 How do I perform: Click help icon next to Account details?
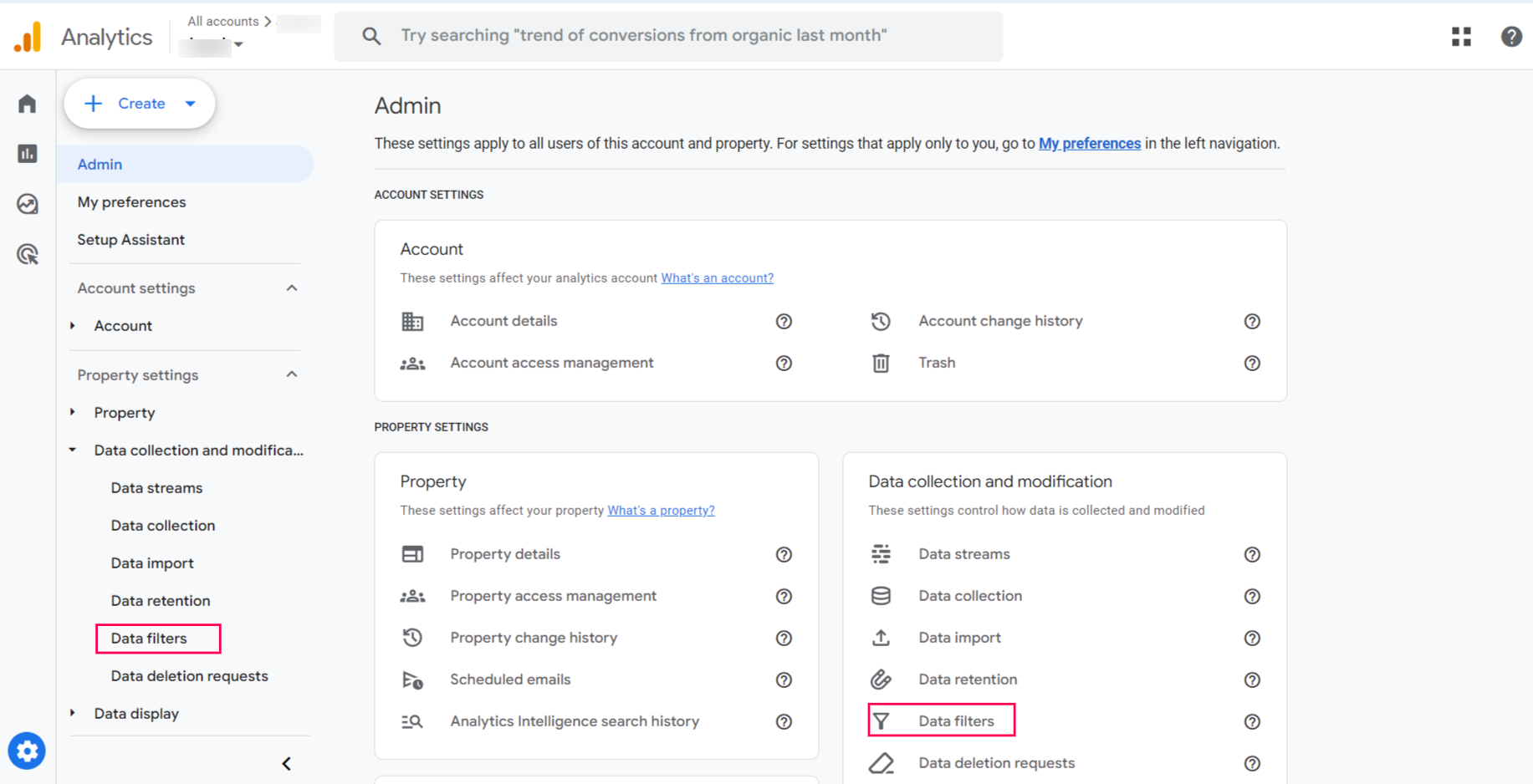784,322
